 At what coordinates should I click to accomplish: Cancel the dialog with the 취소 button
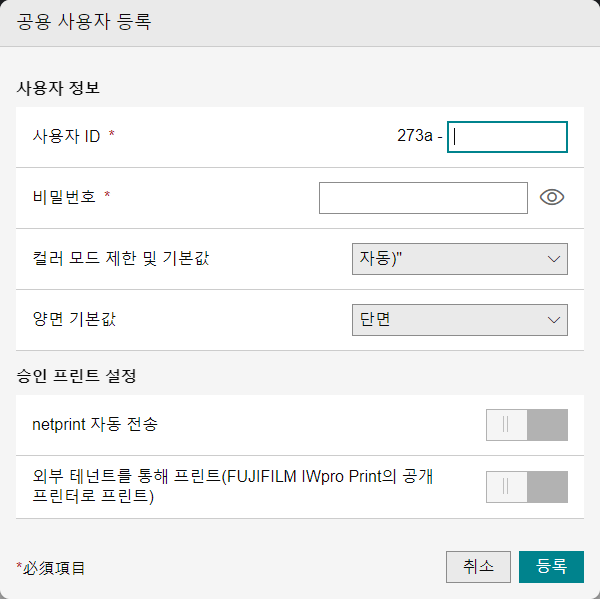click(478, 567)
